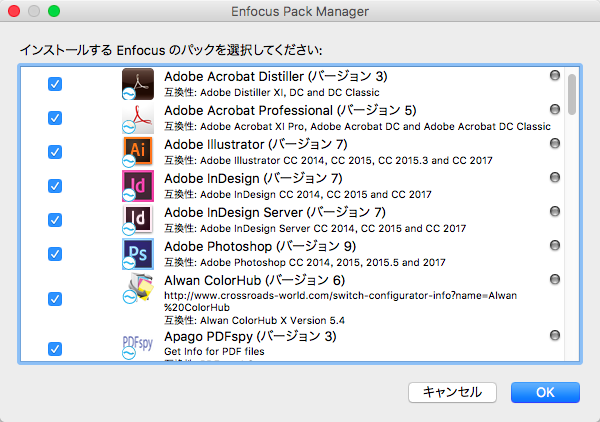Click compatibility text 'Adobe Acrobat XI Pro'

(375, 127)
